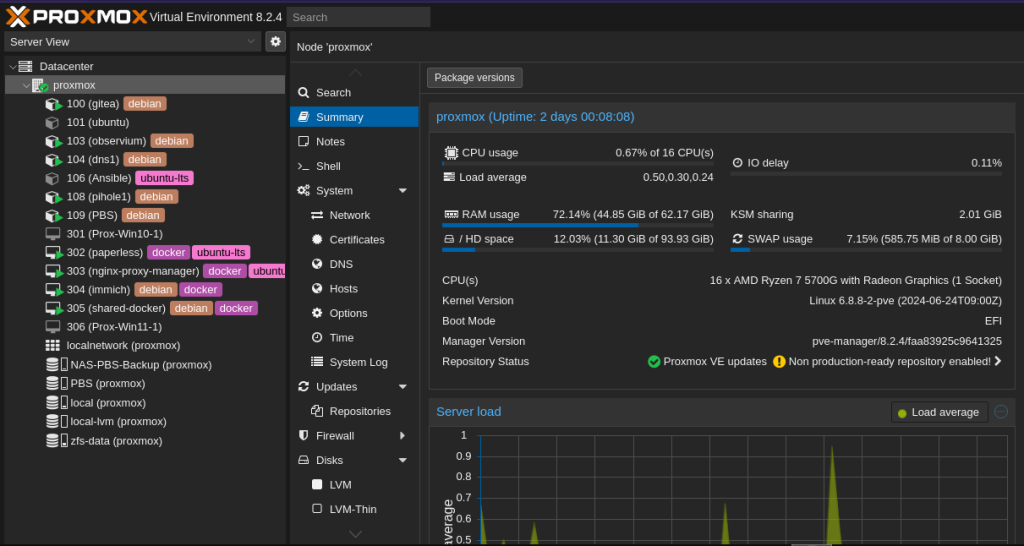Click the Certificates badge icon
This screenshot has width=1024, height=546.
coord(317,240)
